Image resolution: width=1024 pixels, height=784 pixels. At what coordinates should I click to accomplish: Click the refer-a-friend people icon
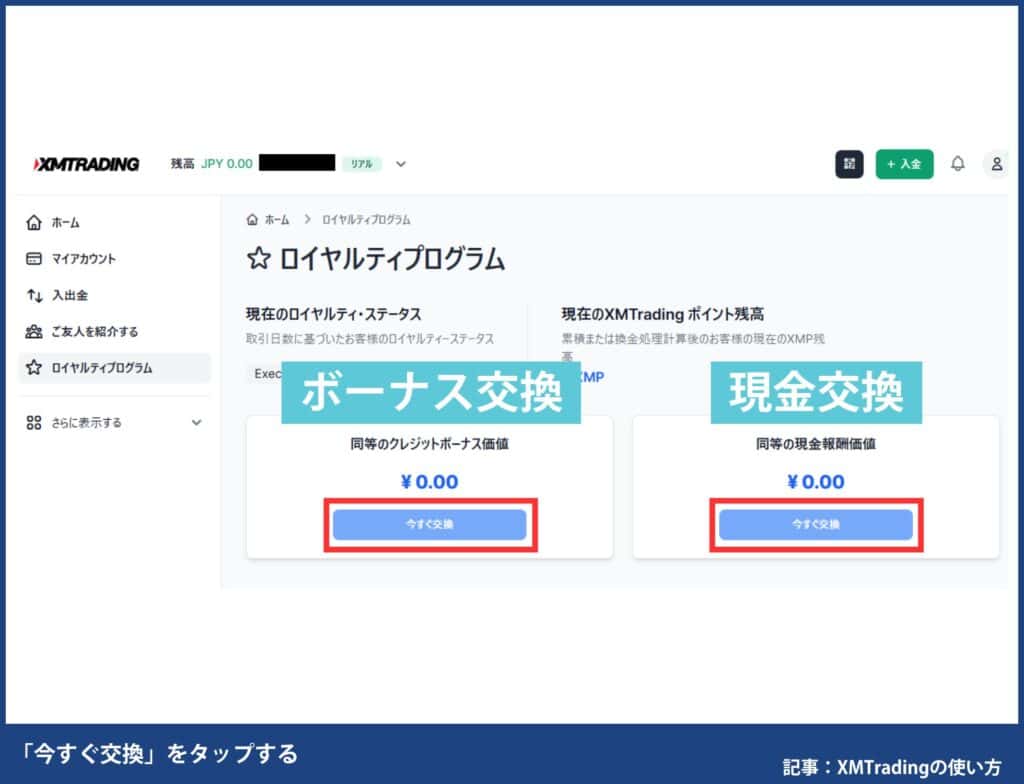pos(34,331)
